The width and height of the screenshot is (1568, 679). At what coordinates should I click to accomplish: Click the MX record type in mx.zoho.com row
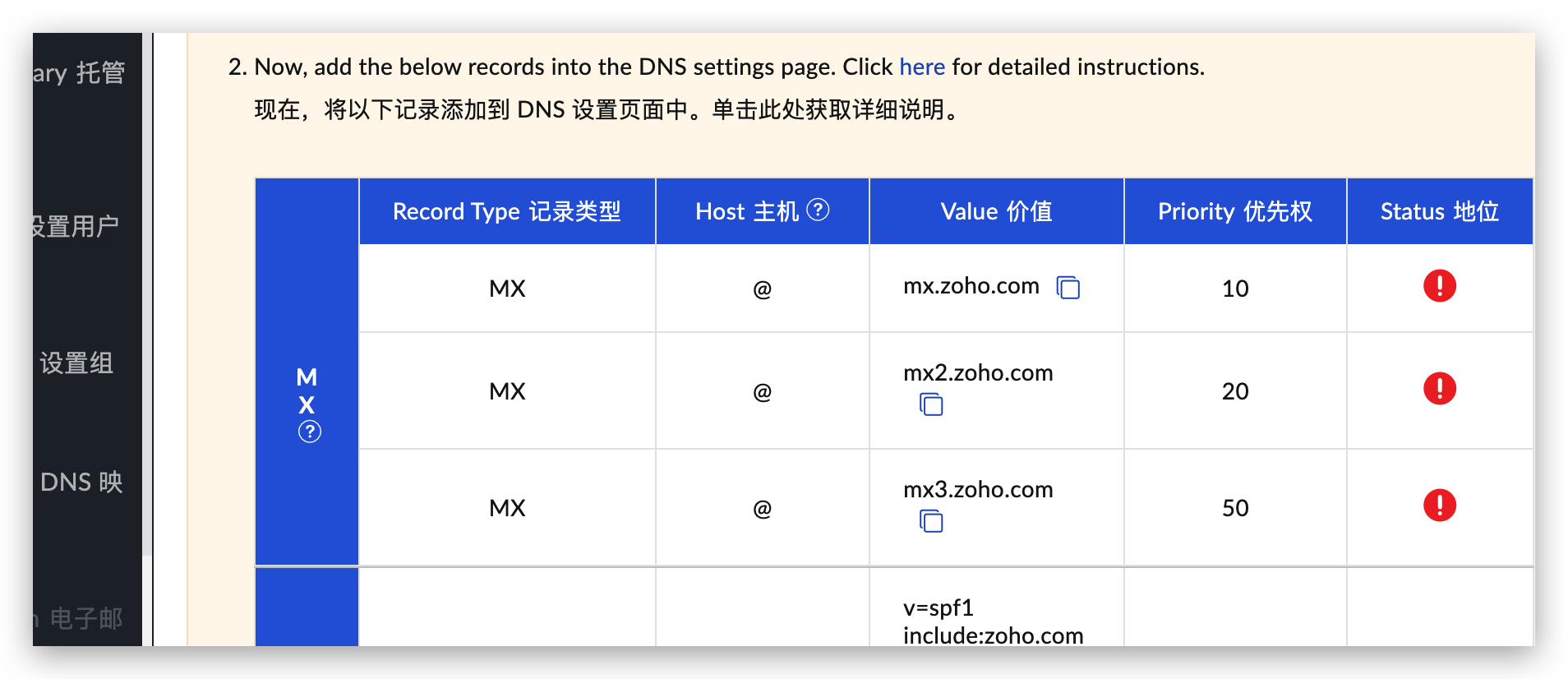(x=507, y=289)
